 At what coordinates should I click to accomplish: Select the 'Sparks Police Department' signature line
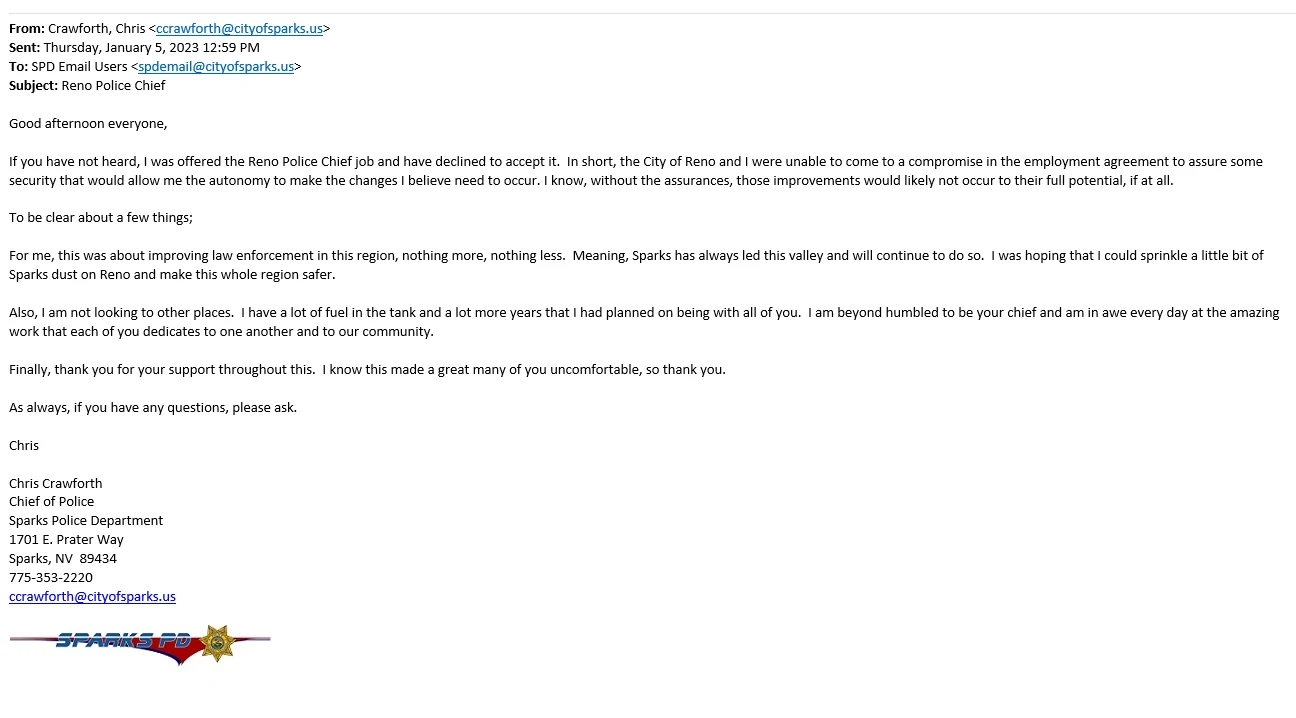86,521
